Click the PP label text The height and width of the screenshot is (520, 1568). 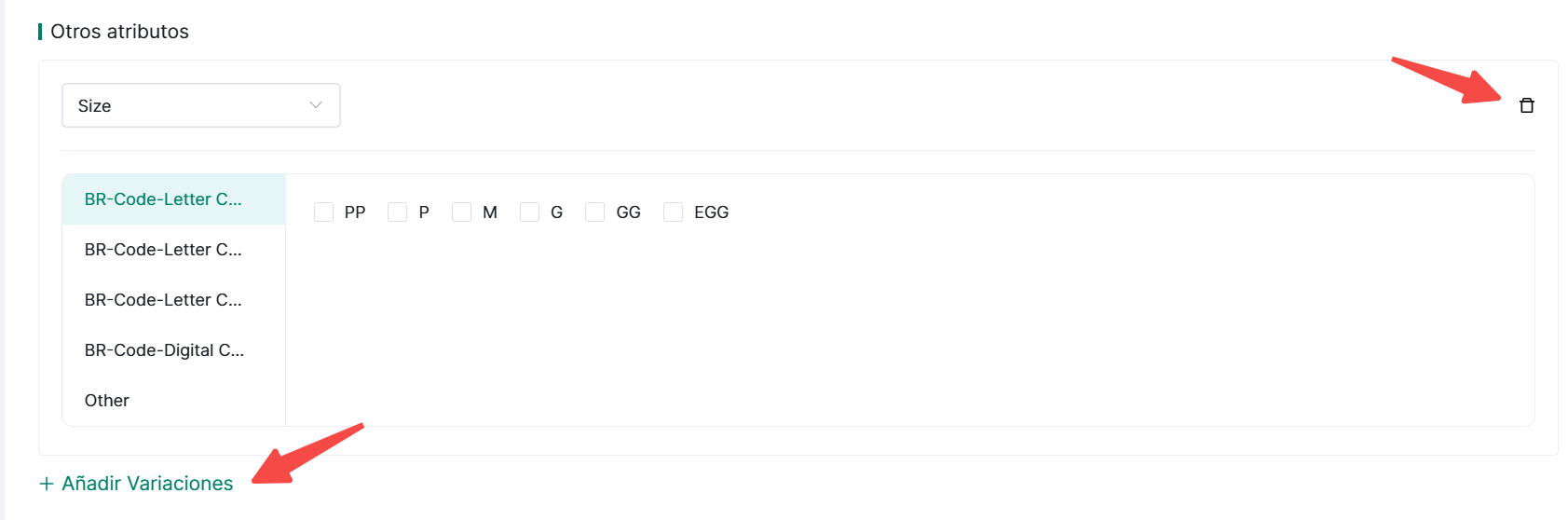pos(355,212)
